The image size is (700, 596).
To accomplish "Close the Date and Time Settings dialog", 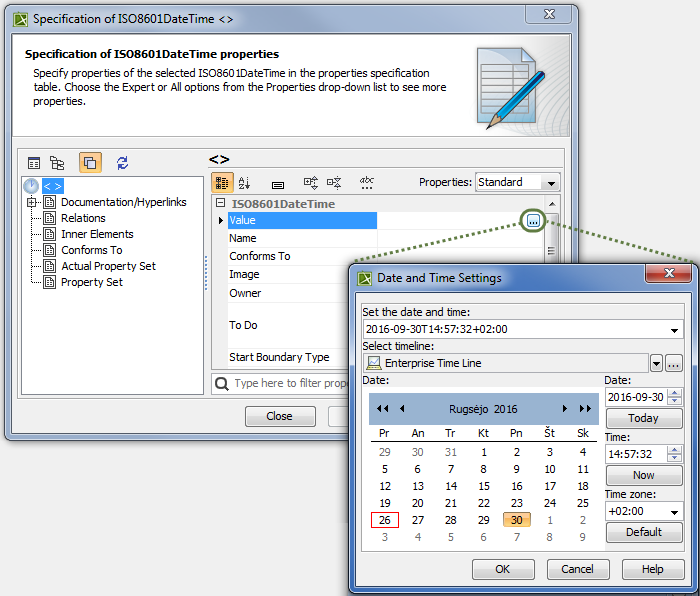I will 668,273.
